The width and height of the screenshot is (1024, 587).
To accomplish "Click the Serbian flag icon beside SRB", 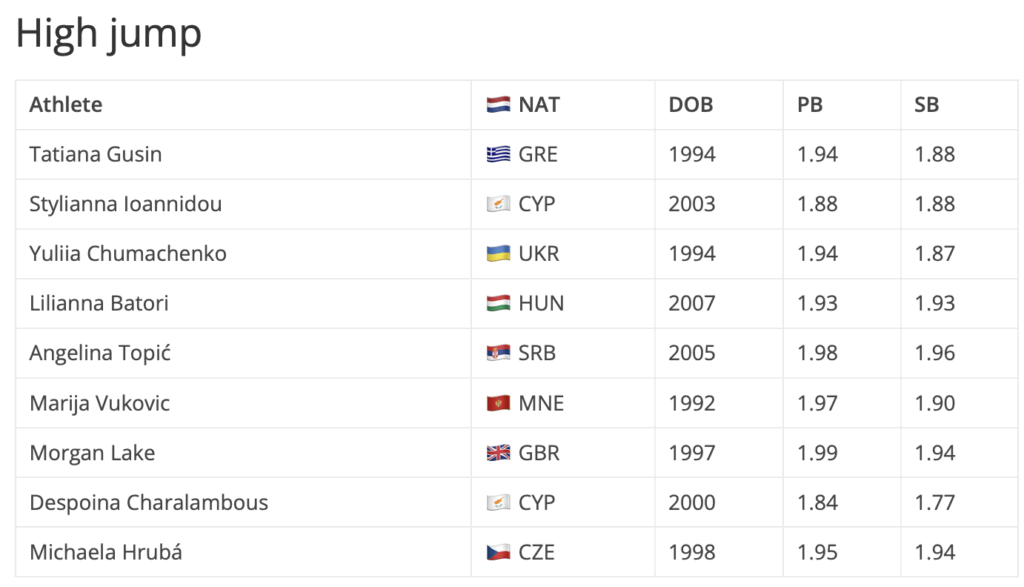I will click(x=498, y=353).
